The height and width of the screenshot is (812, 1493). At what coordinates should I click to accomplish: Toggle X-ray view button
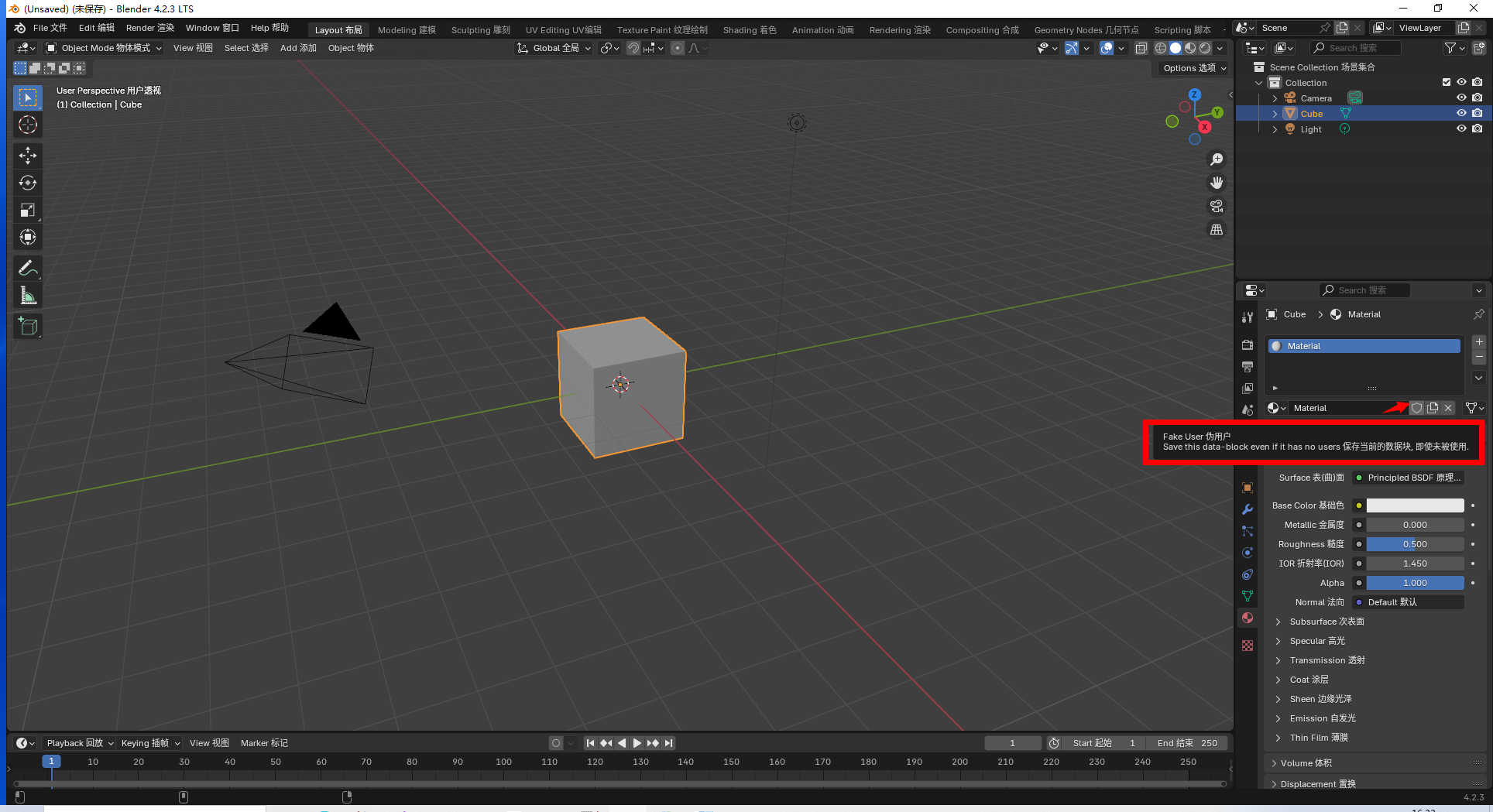tap(1141, 48)
